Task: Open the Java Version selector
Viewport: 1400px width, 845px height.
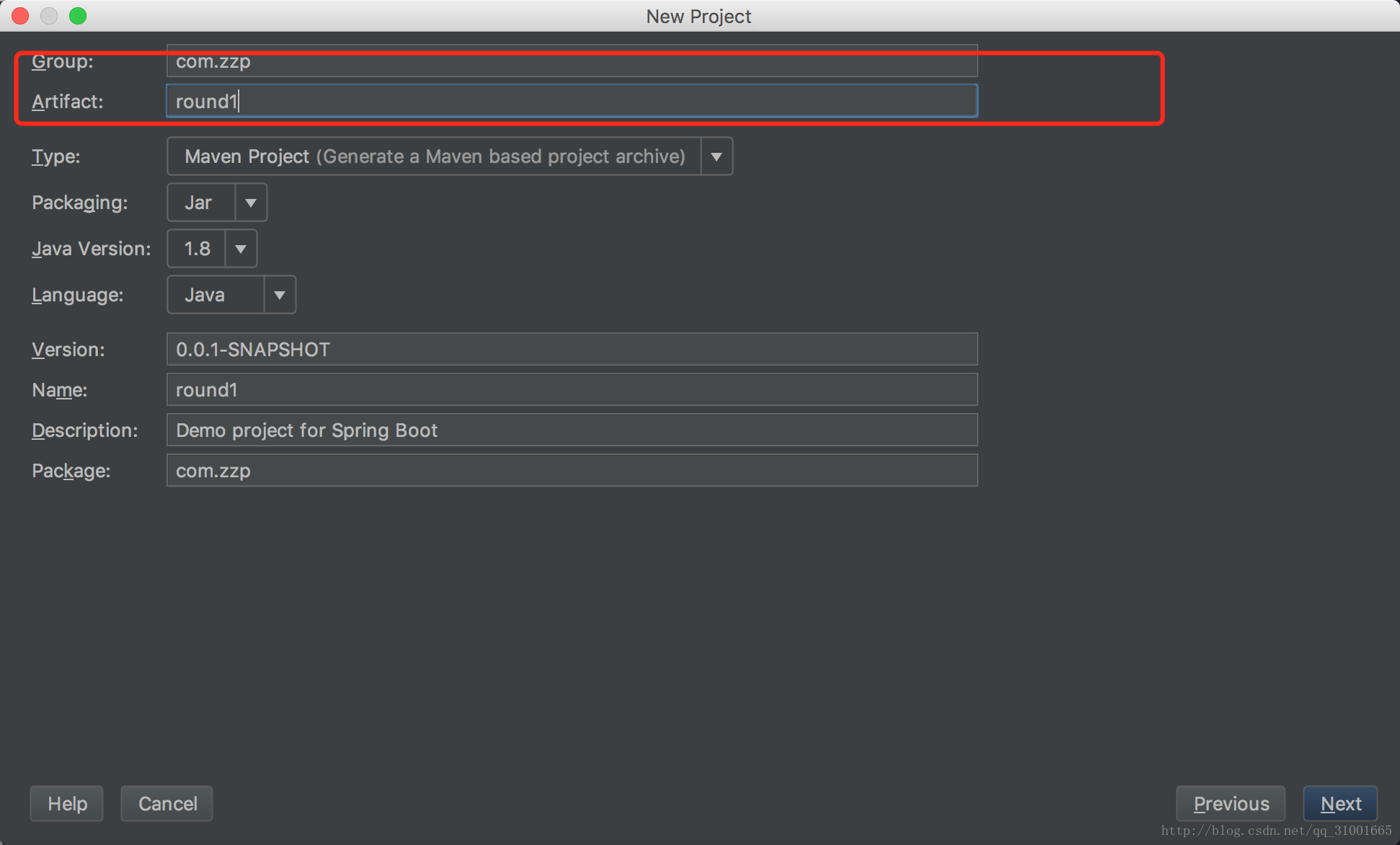Action: [x=239, y=249]
